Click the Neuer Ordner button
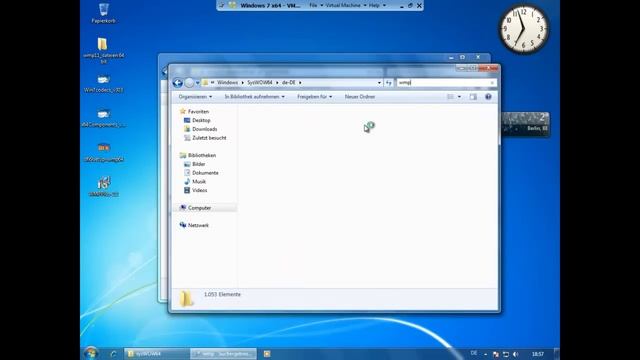 (x=360, y=97)
